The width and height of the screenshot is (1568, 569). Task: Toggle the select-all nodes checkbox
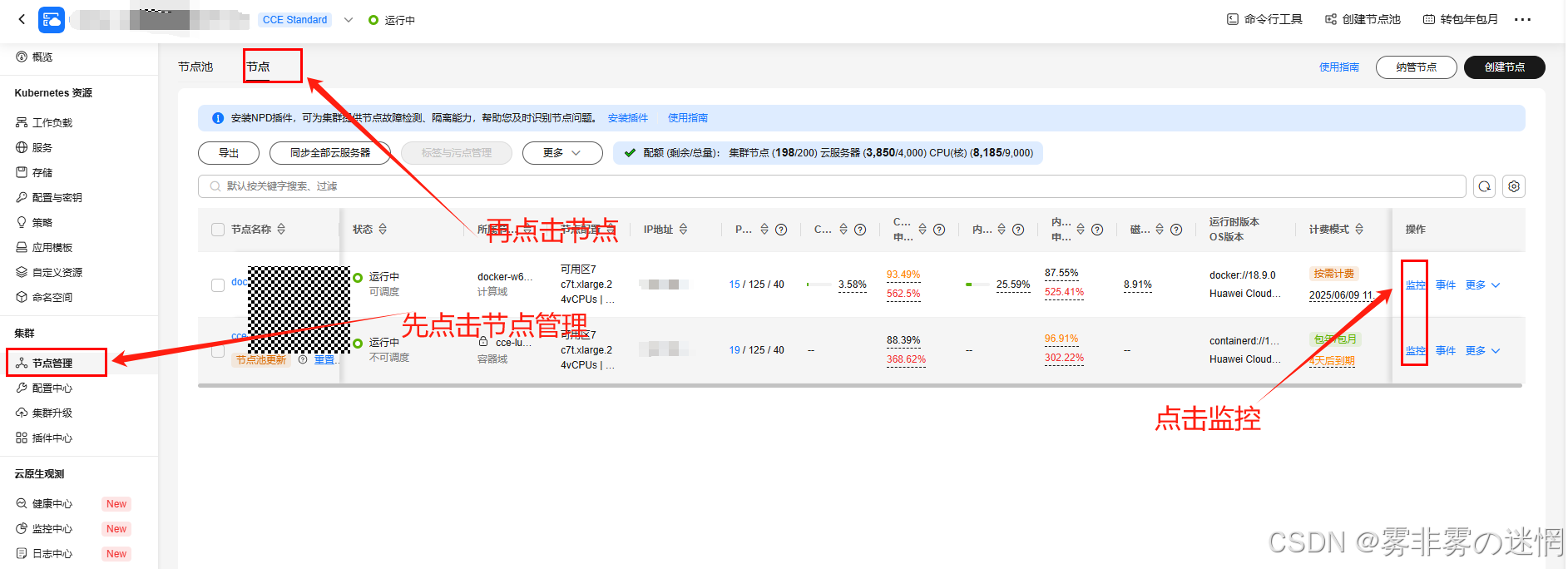click(x=218, y=230)
